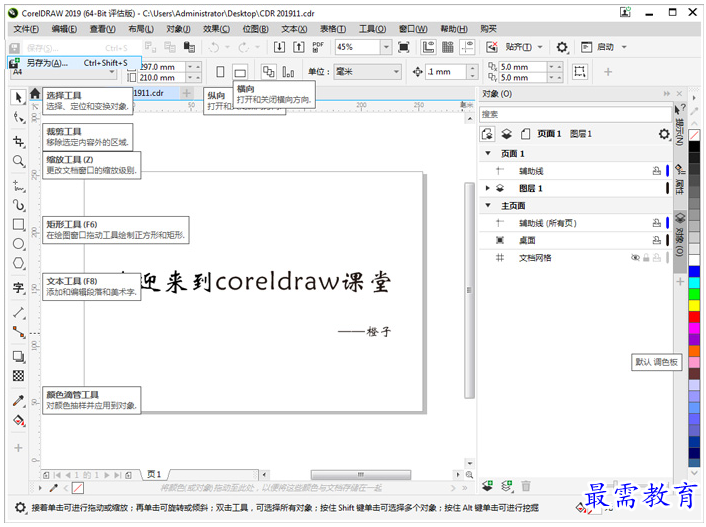Expand the 图层 1 tree node

point(488,188)
